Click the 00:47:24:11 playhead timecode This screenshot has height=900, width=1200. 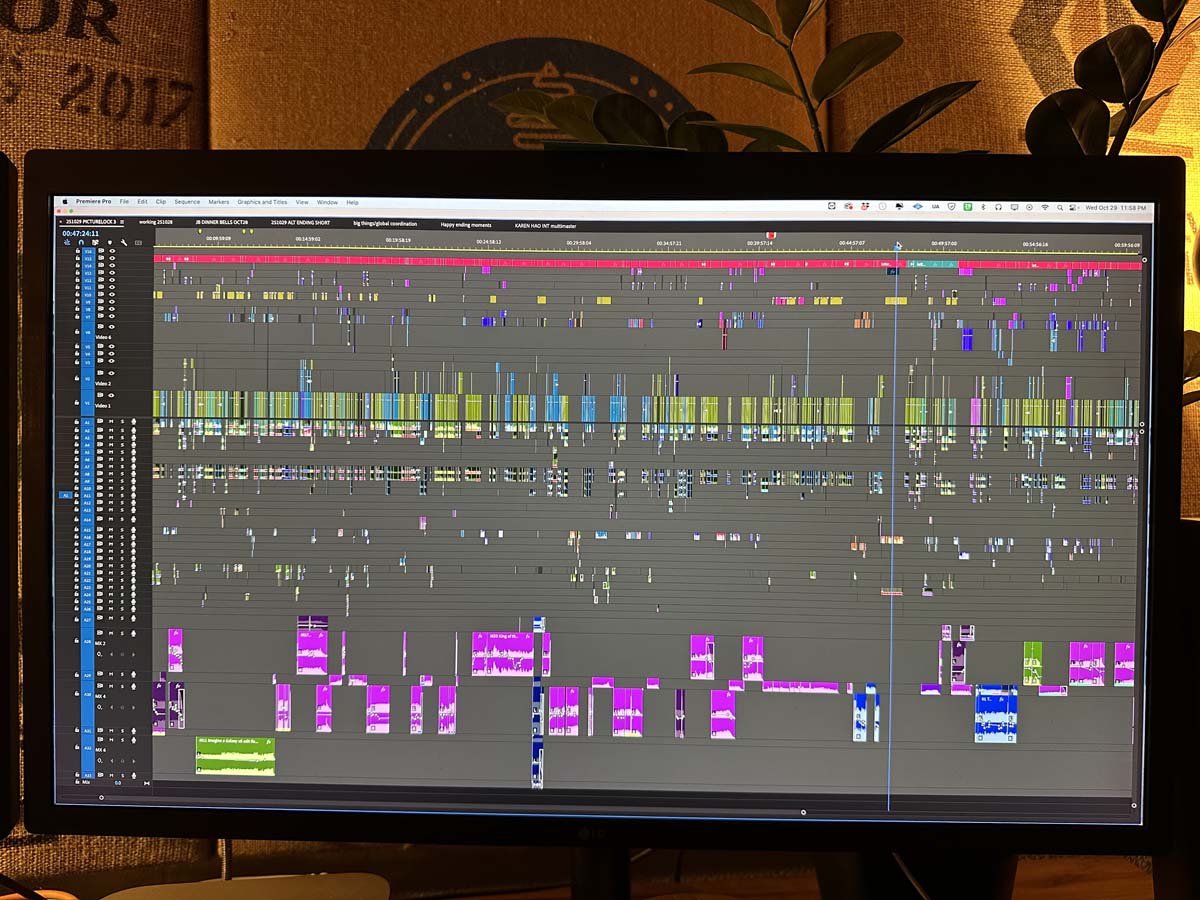[80, 233]
